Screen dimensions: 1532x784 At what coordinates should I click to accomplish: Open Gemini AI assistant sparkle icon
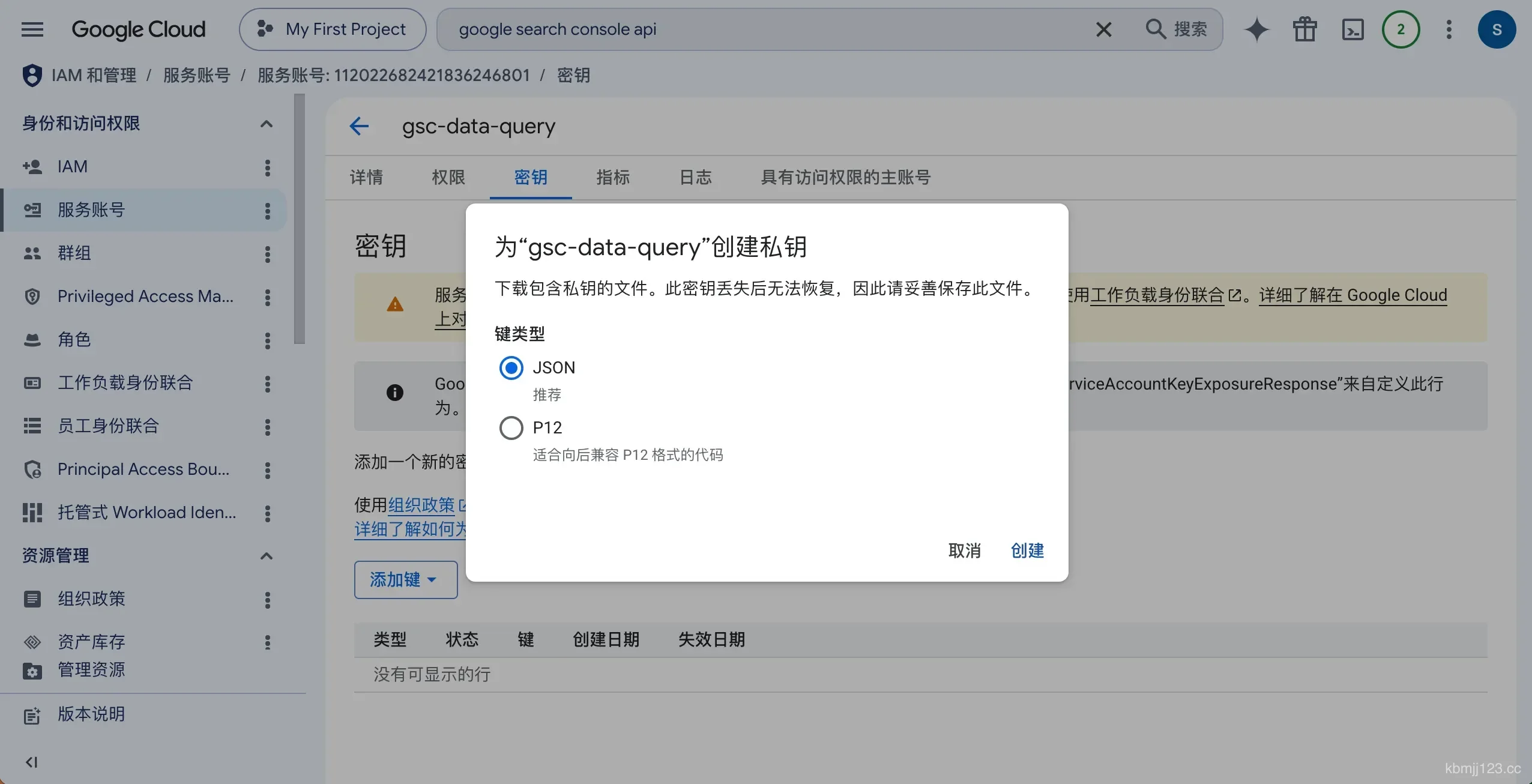click(x=1256, y=29)
